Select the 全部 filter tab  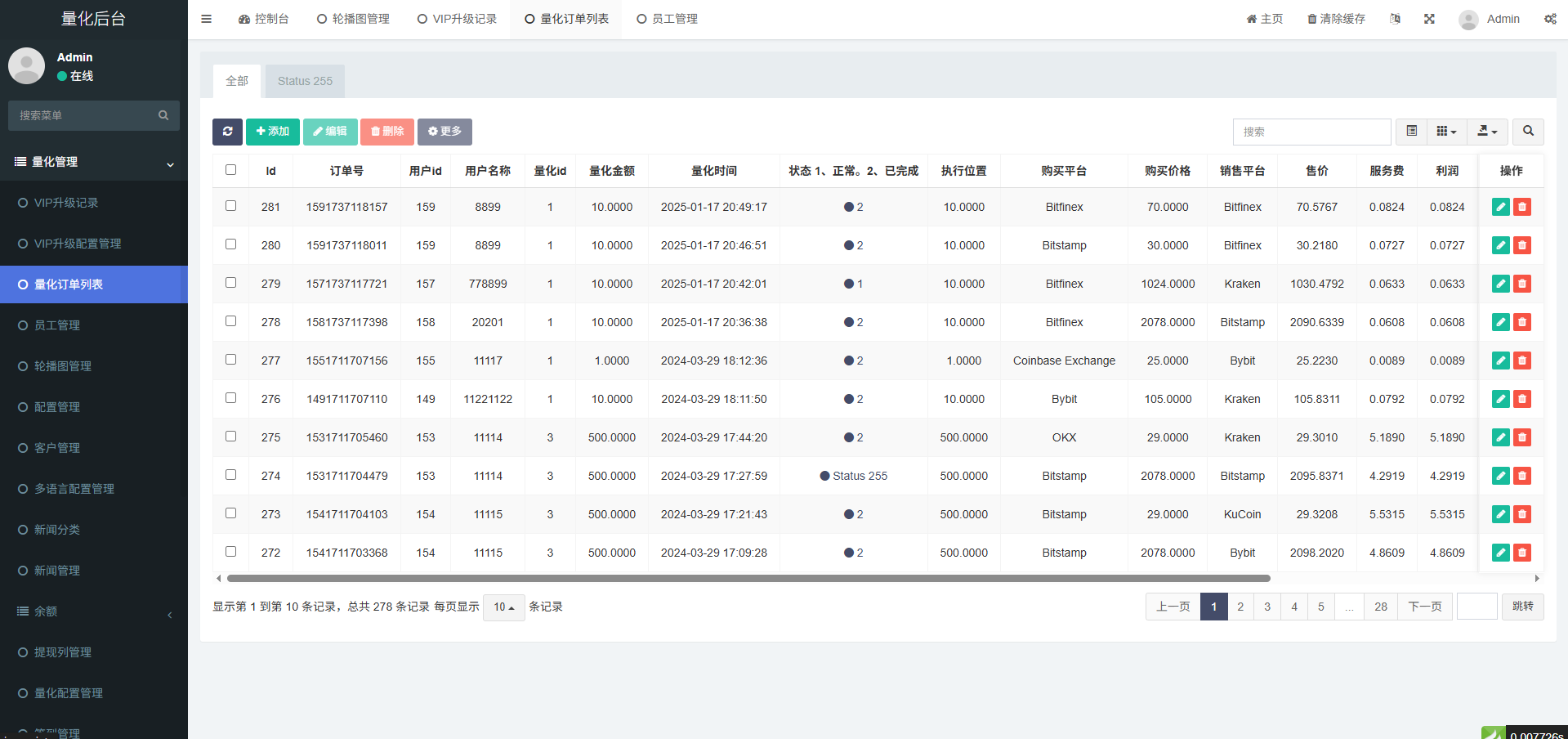237,81
